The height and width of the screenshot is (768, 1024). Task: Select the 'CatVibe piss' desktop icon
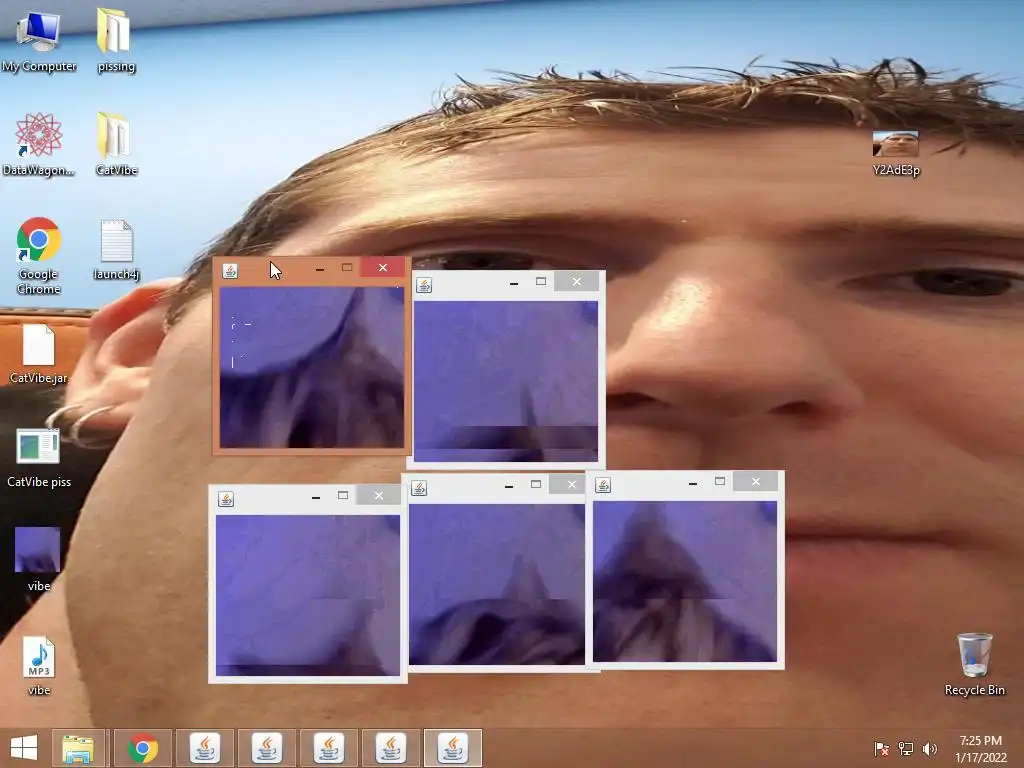[39, 458]
